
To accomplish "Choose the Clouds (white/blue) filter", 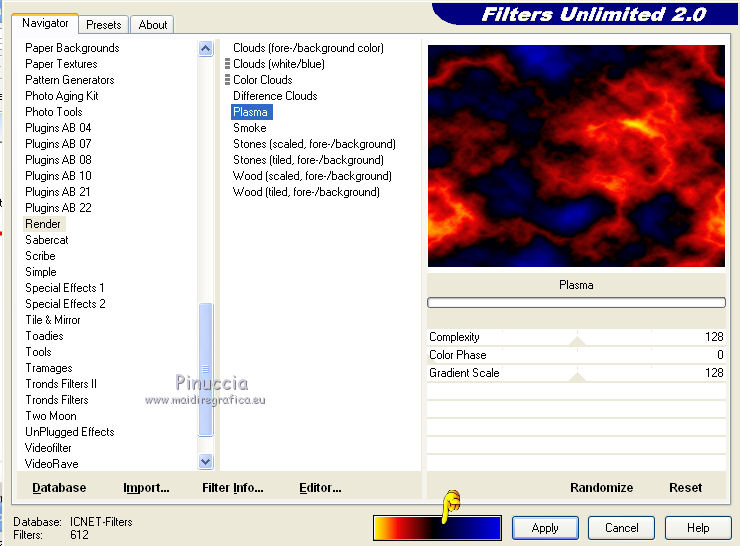I will click(278, 64).
